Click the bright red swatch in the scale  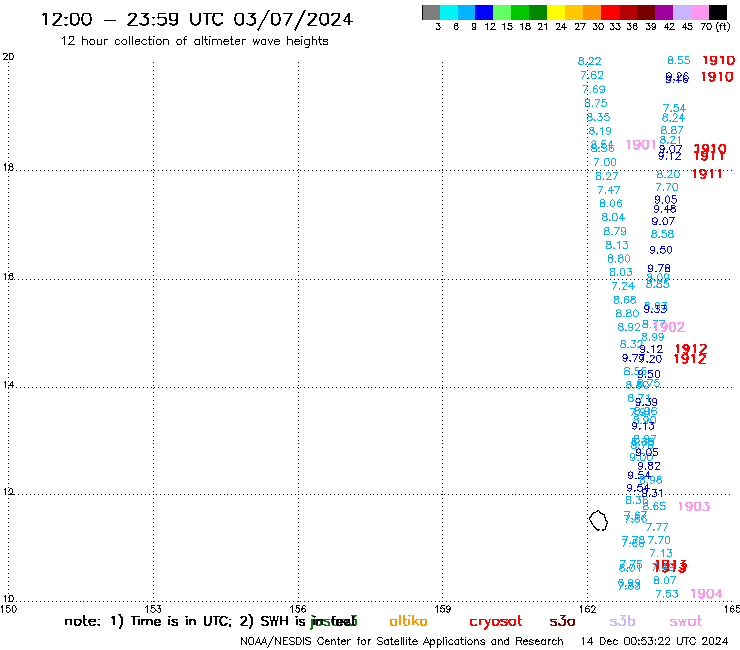610,12
